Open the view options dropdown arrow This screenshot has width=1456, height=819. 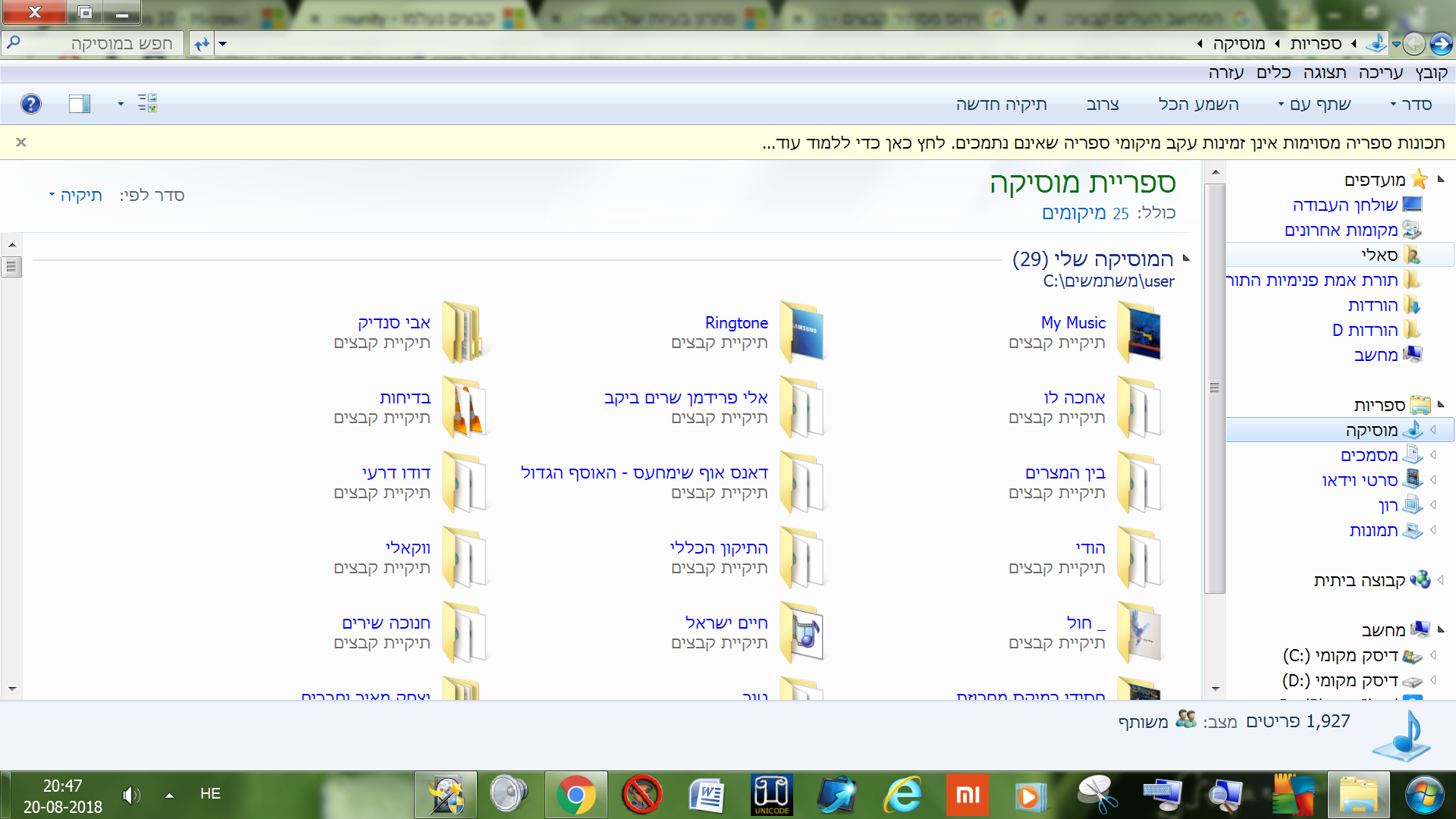[x=121, y=104]
